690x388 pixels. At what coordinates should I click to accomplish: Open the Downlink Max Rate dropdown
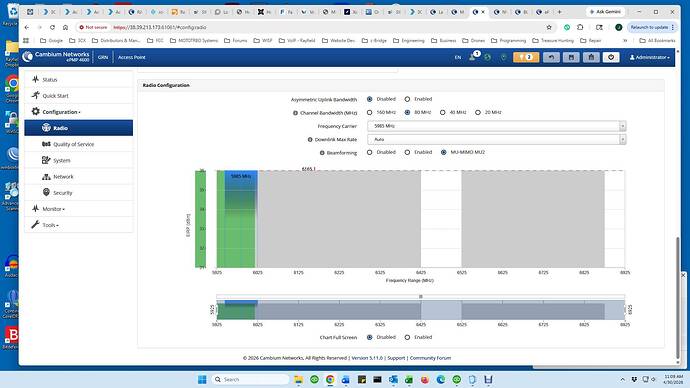tap(496, 139)
